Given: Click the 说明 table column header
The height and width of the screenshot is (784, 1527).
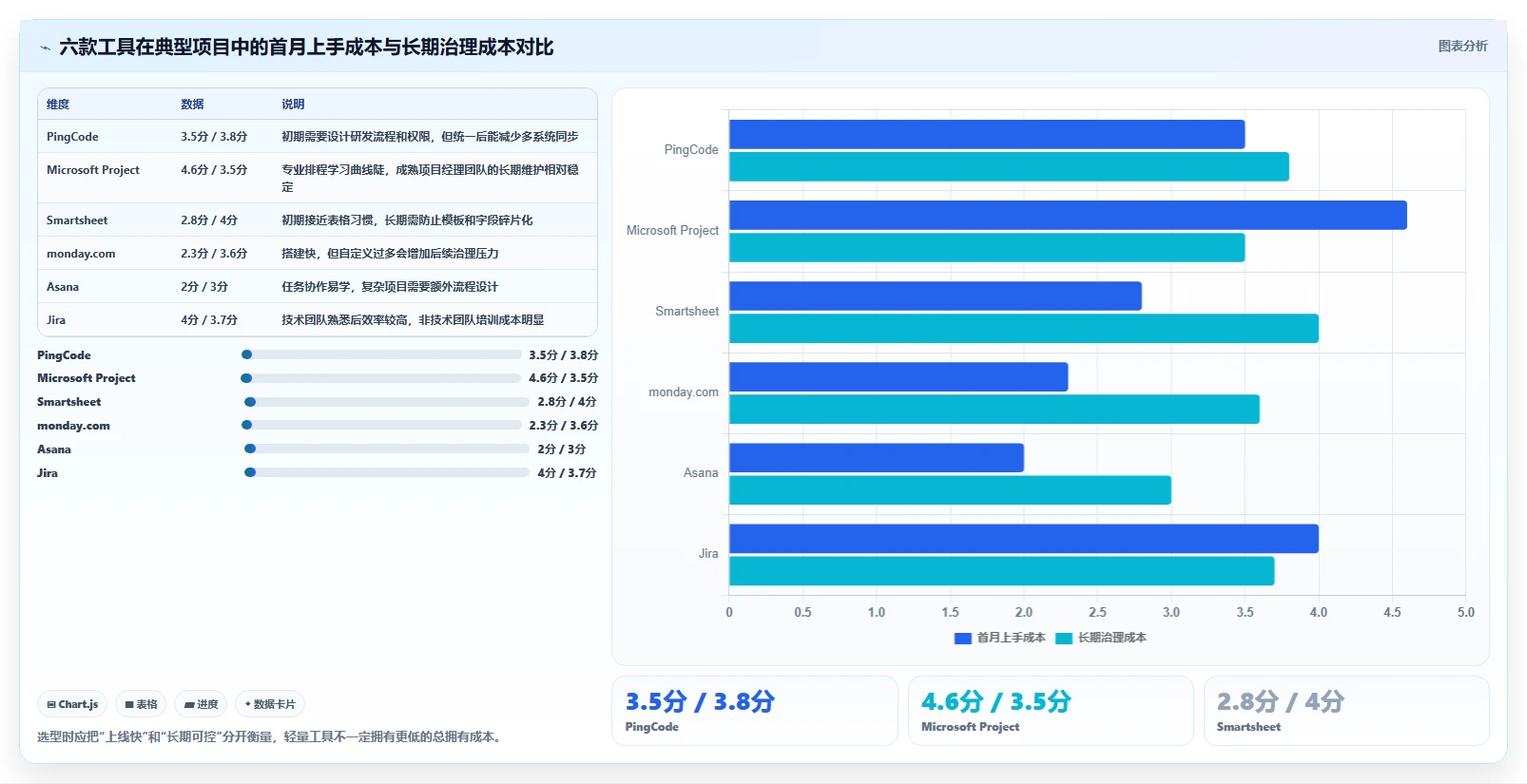Looking at the screenshot, I should pos(293,104).
